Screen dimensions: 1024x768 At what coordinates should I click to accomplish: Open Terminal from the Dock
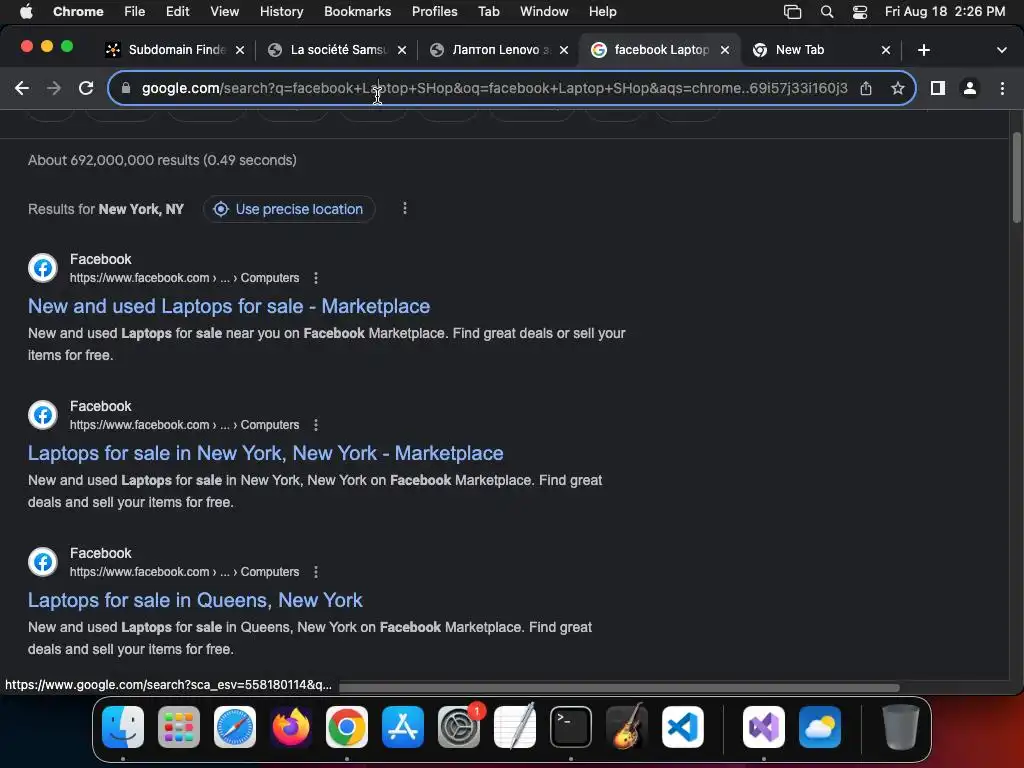coord(571,727)
